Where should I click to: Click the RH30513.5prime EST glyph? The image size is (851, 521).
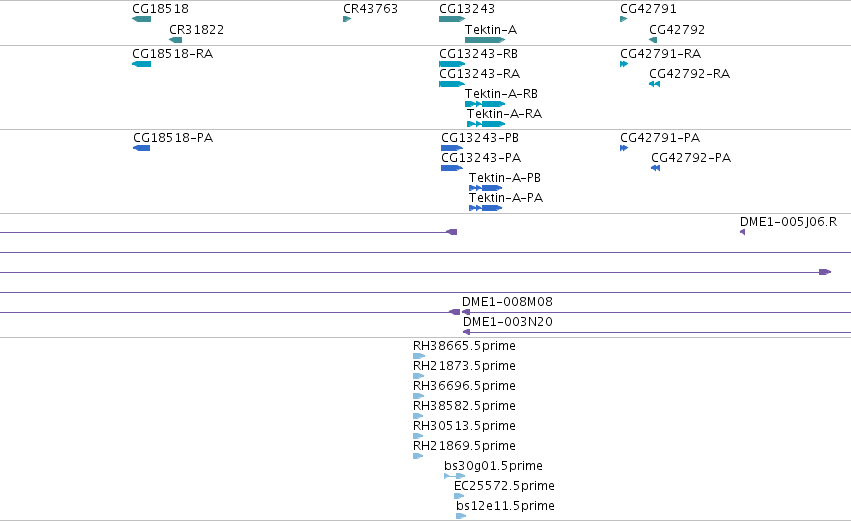point(418,436)
